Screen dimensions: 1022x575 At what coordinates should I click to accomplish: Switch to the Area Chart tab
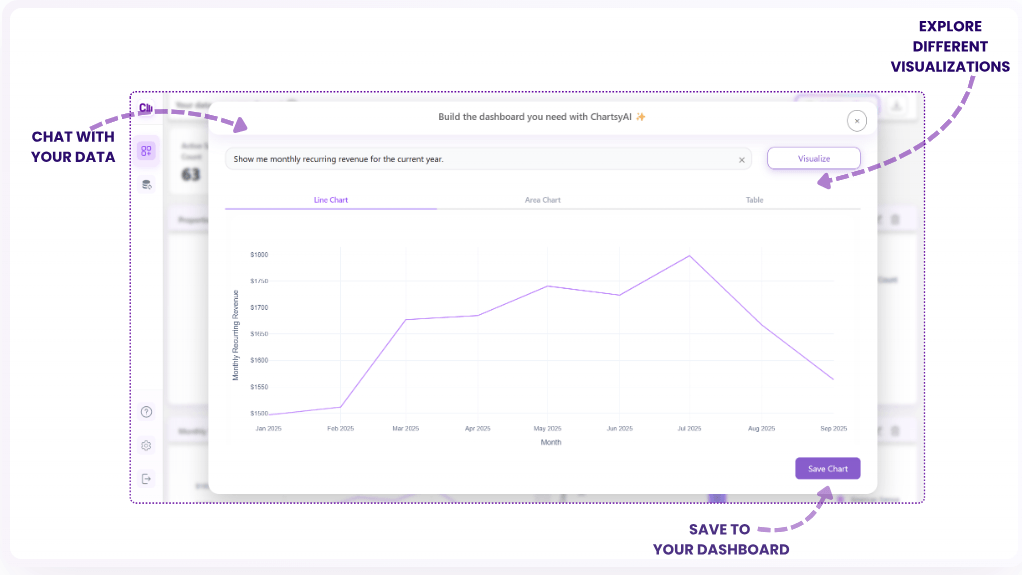(543, 200)
